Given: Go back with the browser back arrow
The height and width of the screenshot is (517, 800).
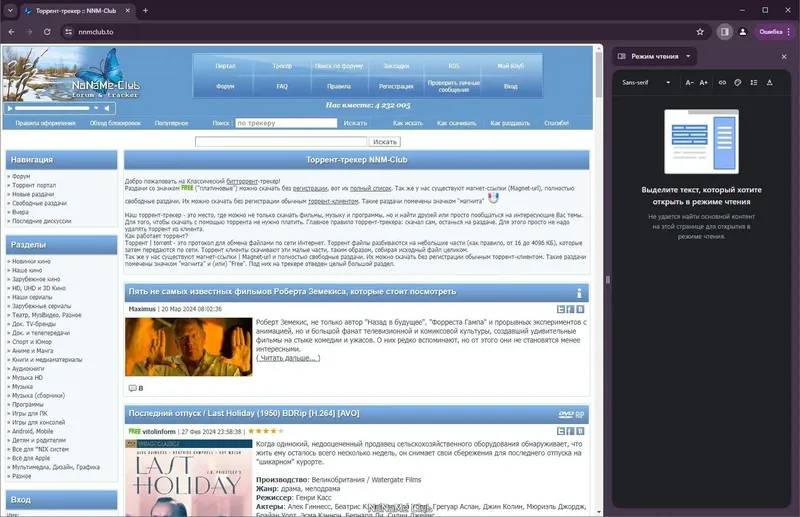Looking at the screenshot, I should (11, 32).
